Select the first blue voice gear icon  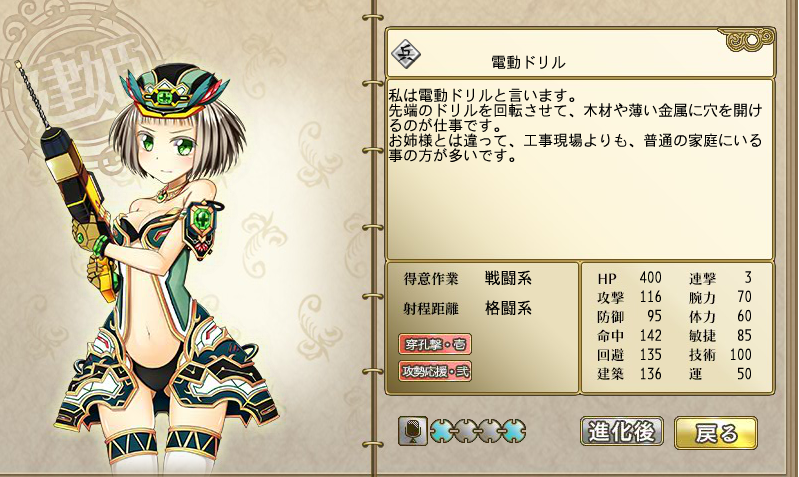point(442,432)
